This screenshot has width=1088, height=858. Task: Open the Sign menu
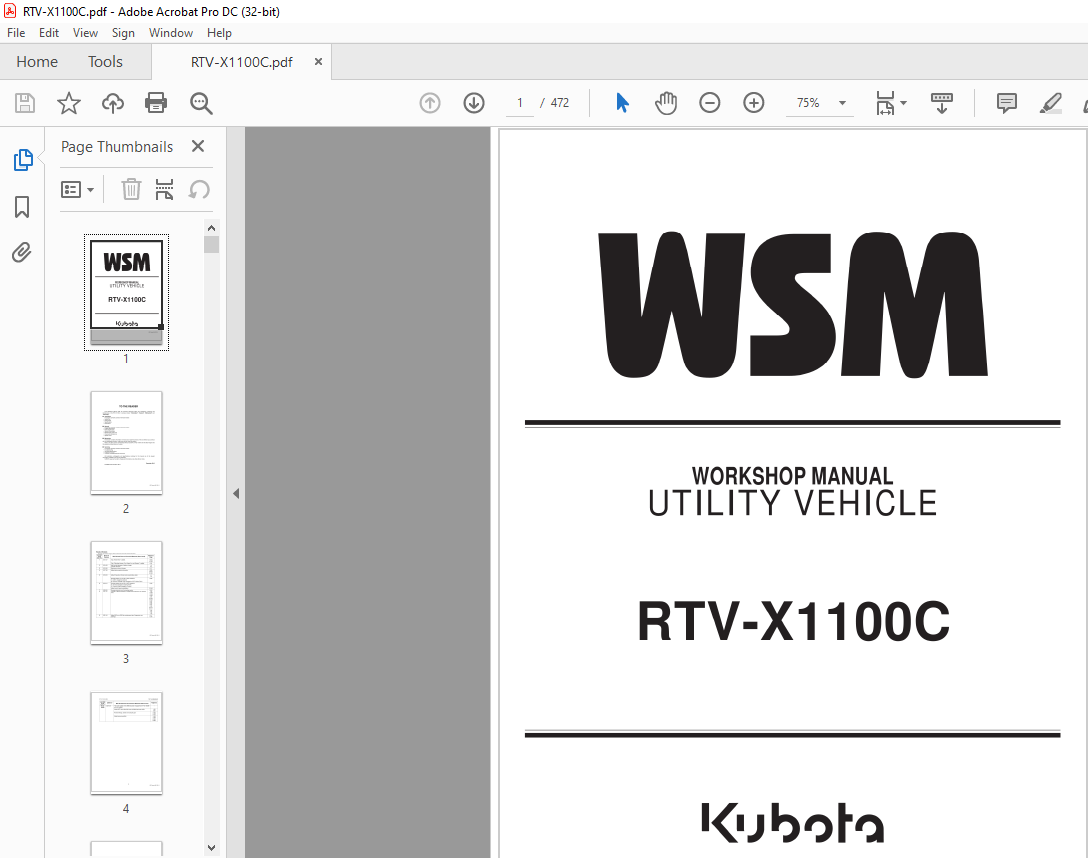click(x=124, y=33)
